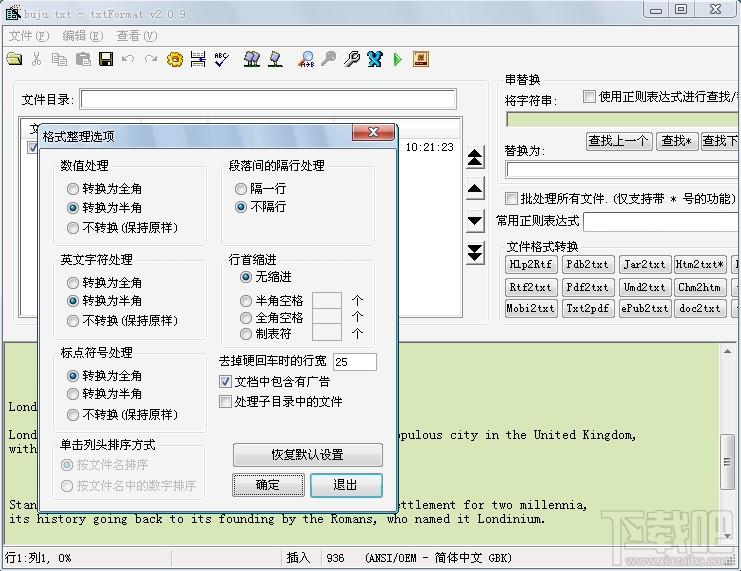Move file to bottom with double-down arrow
This screenshot has height=571, width=741.
(x=475, y=252)
